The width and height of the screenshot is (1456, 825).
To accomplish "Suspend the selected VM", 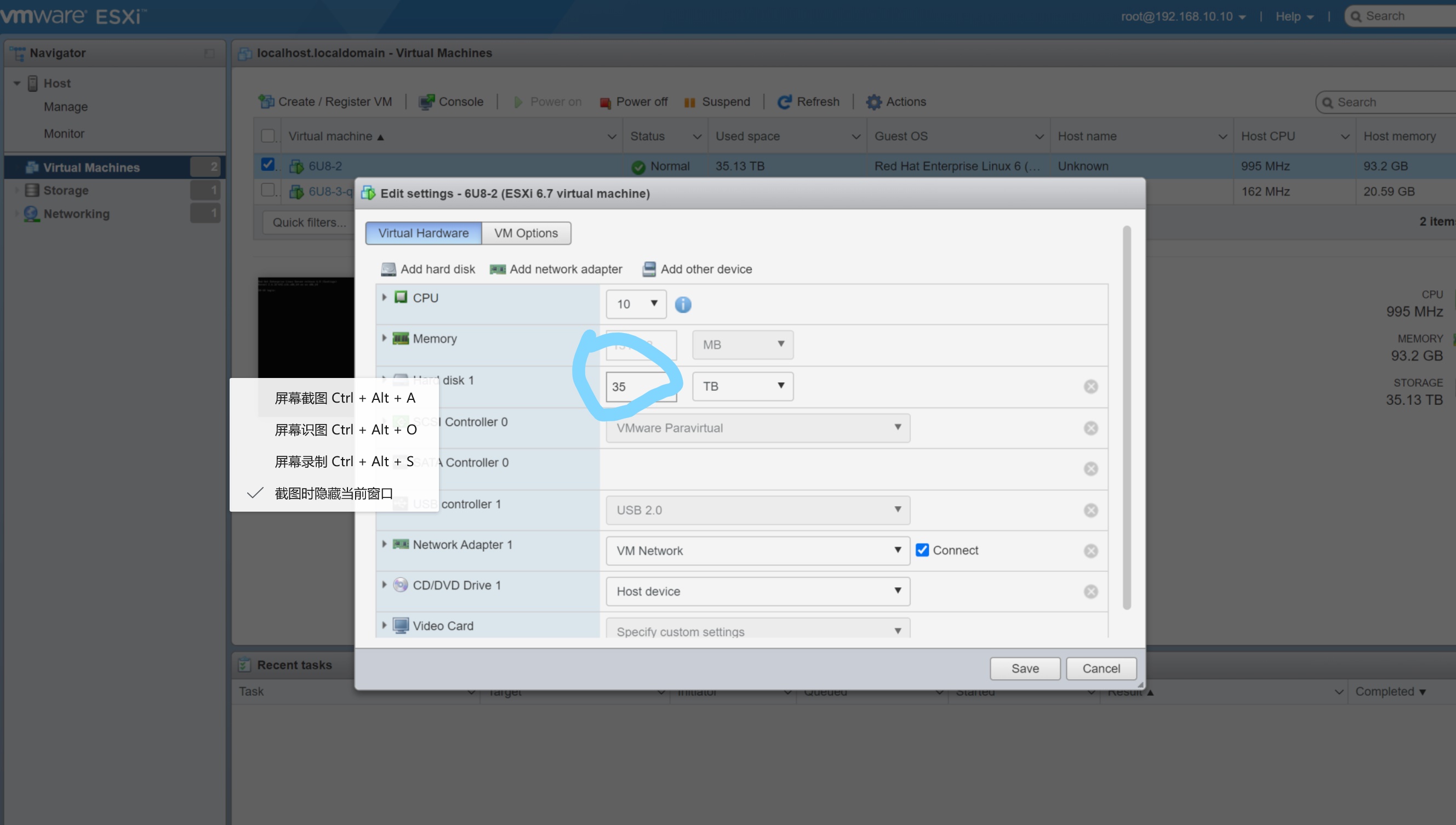I will [716, 101].
